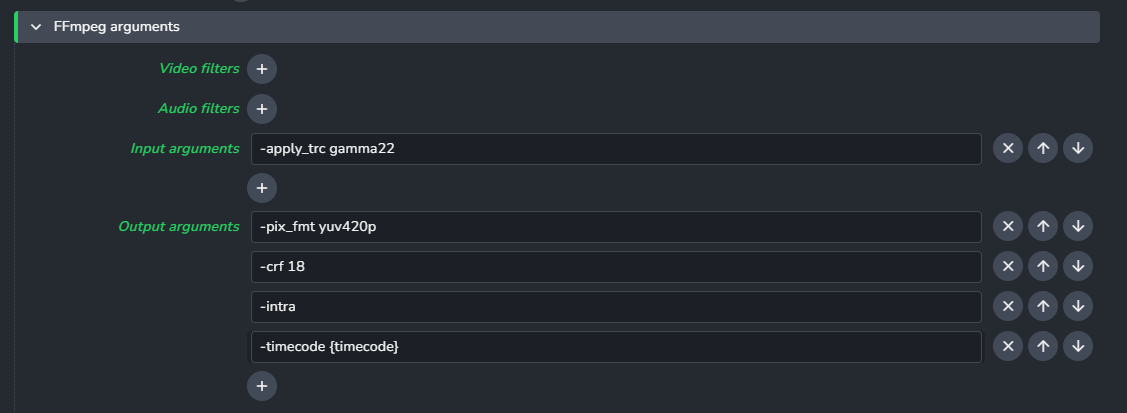Move -intra argument up

(x=1043, y=307)
